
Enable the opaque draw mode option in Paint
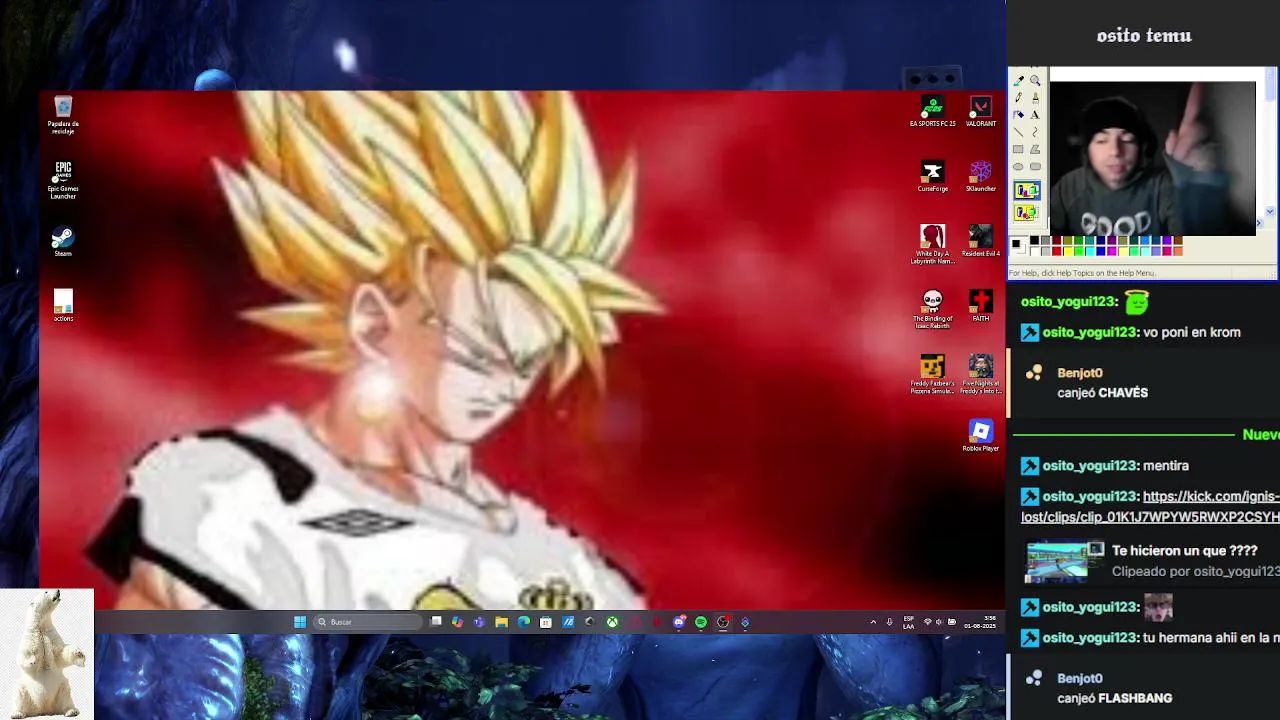(1027, 190)
